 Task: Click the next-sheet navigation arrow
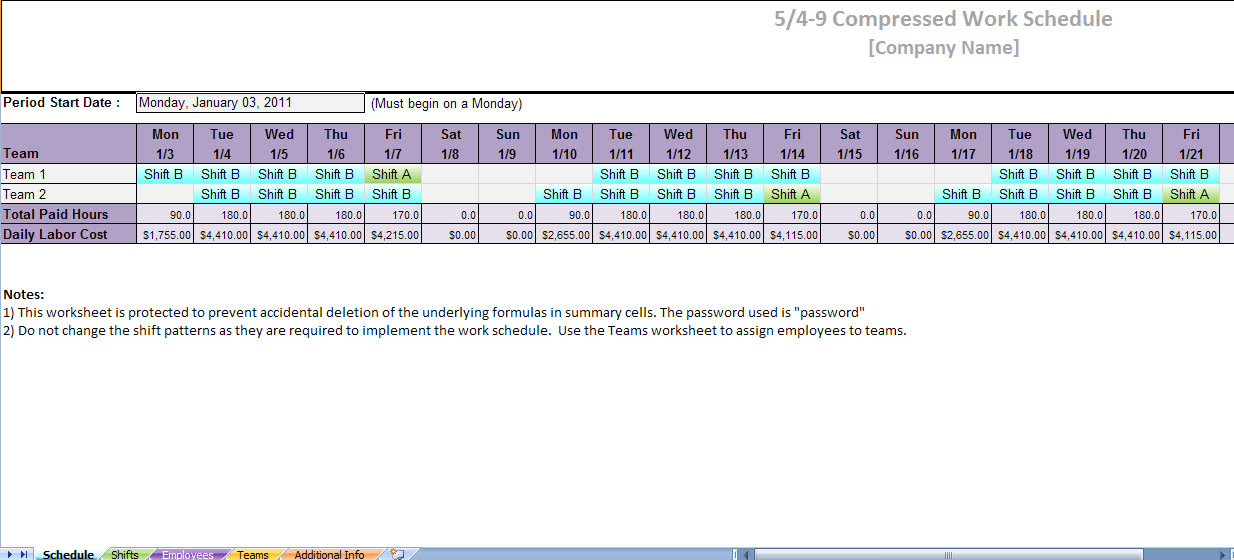click(11, 554)
